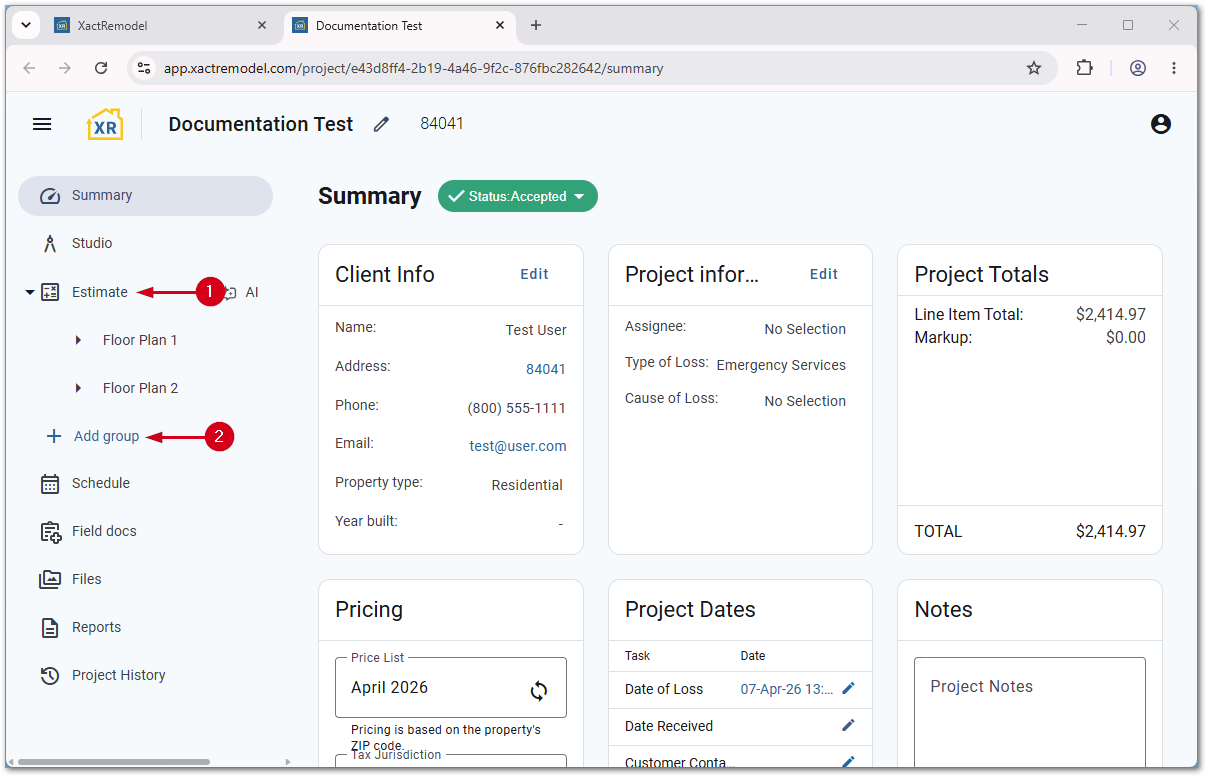Screen dimensions: 1207x777
Task: Click Add group link
Action: click(x=107, y=436)
